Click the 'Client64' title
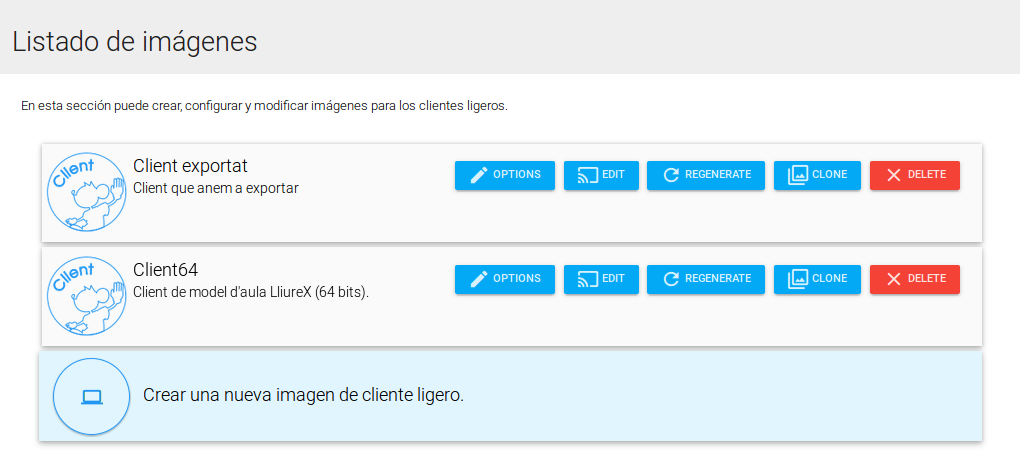Screen dimensions: 1020x455 point(166,270)
